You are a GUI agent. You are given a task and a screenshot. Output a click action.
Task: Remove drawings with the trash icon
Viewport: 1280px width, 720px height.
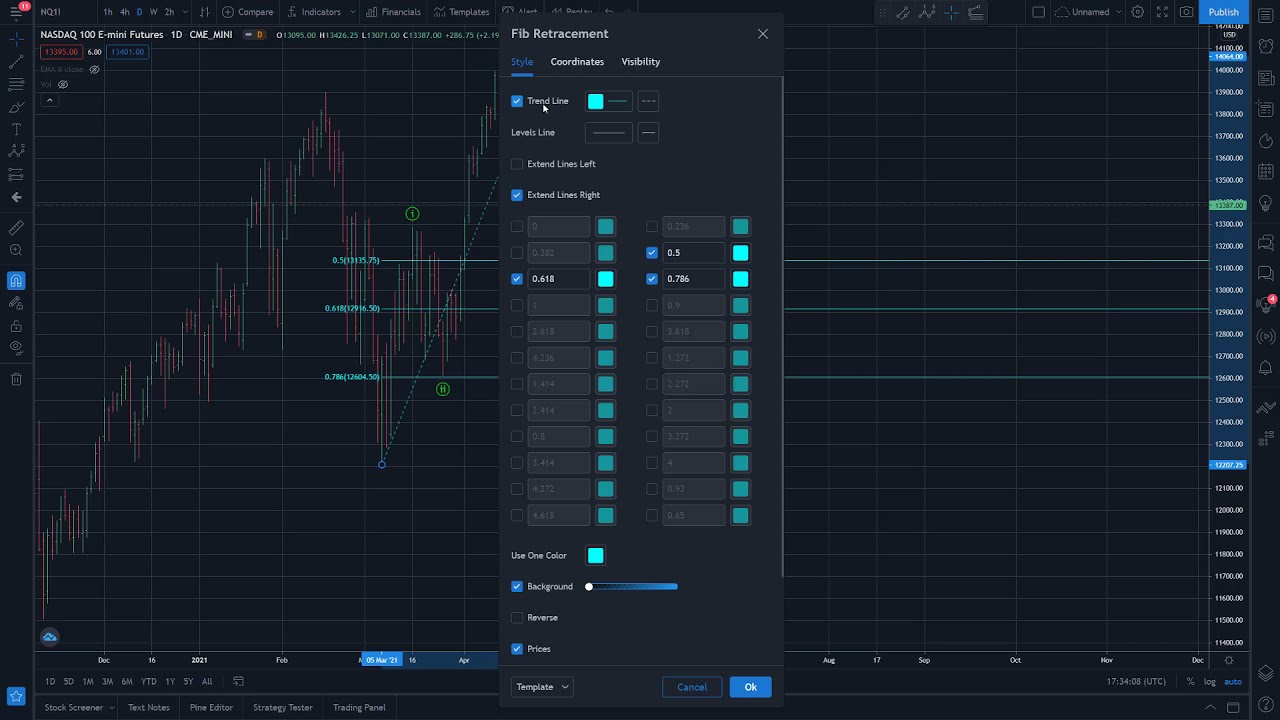[x=16, y=379]
